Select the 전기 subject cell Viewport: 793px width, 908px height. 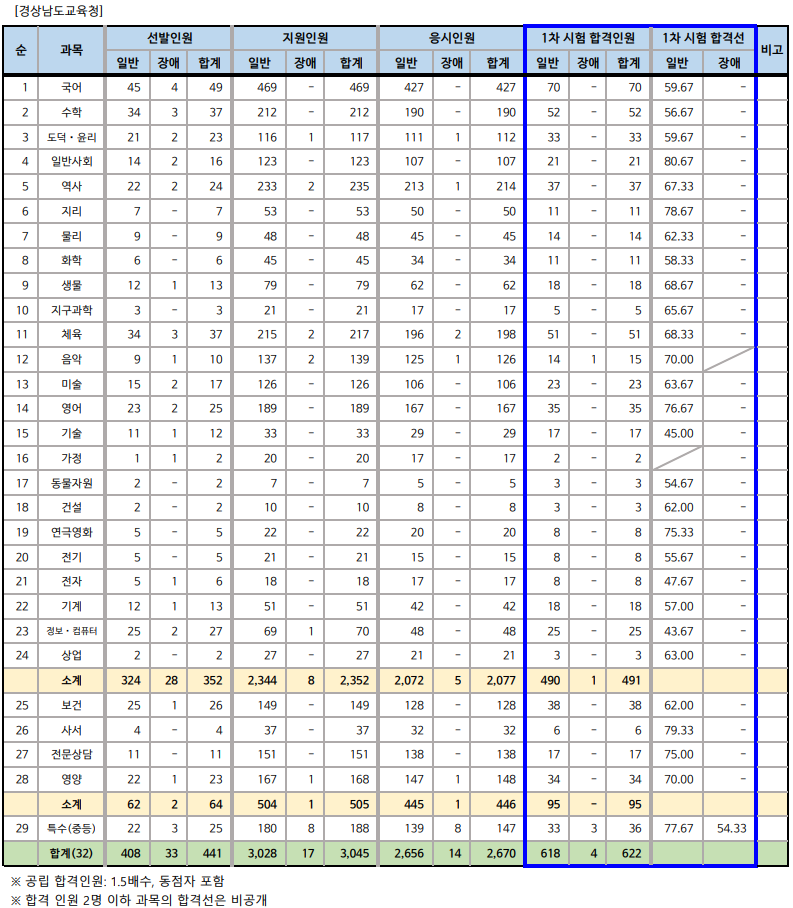point(71,558)
